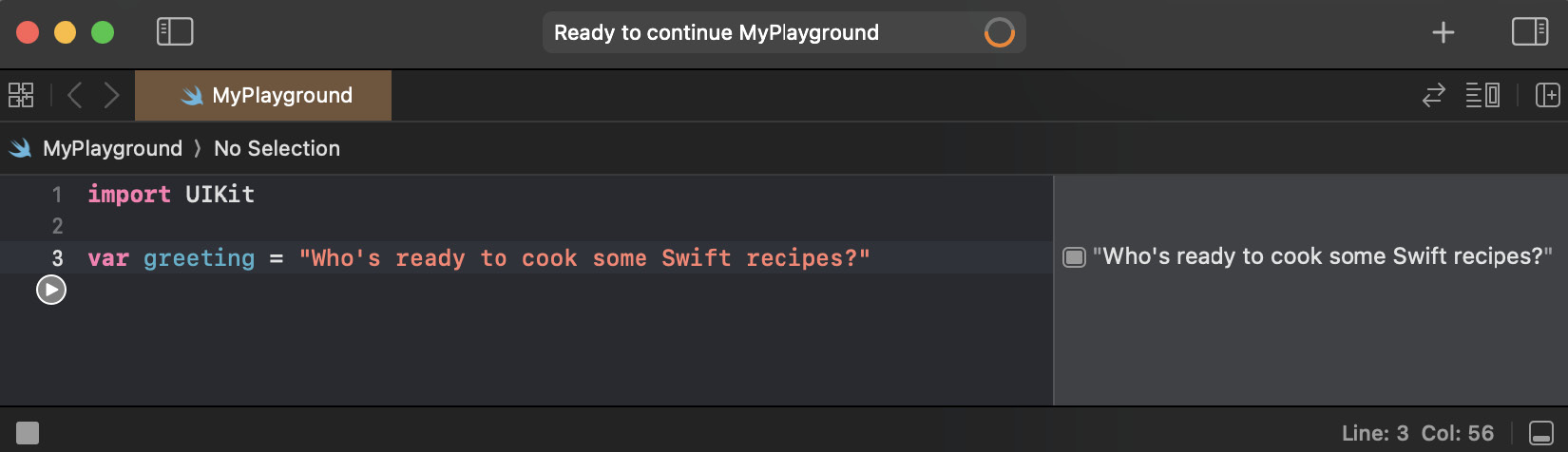Run playground up to line 3

tap(51, 290)
